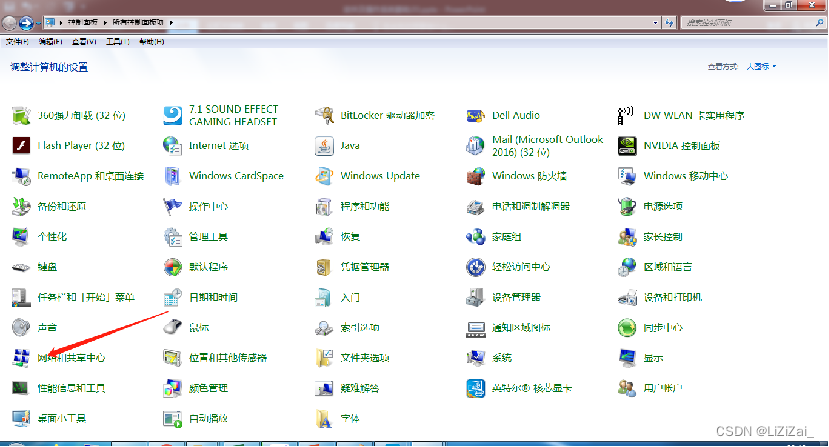Click the Devices and Printers link
The width and height of the screenshot is (829, 447).
click(x=673, y=297)
